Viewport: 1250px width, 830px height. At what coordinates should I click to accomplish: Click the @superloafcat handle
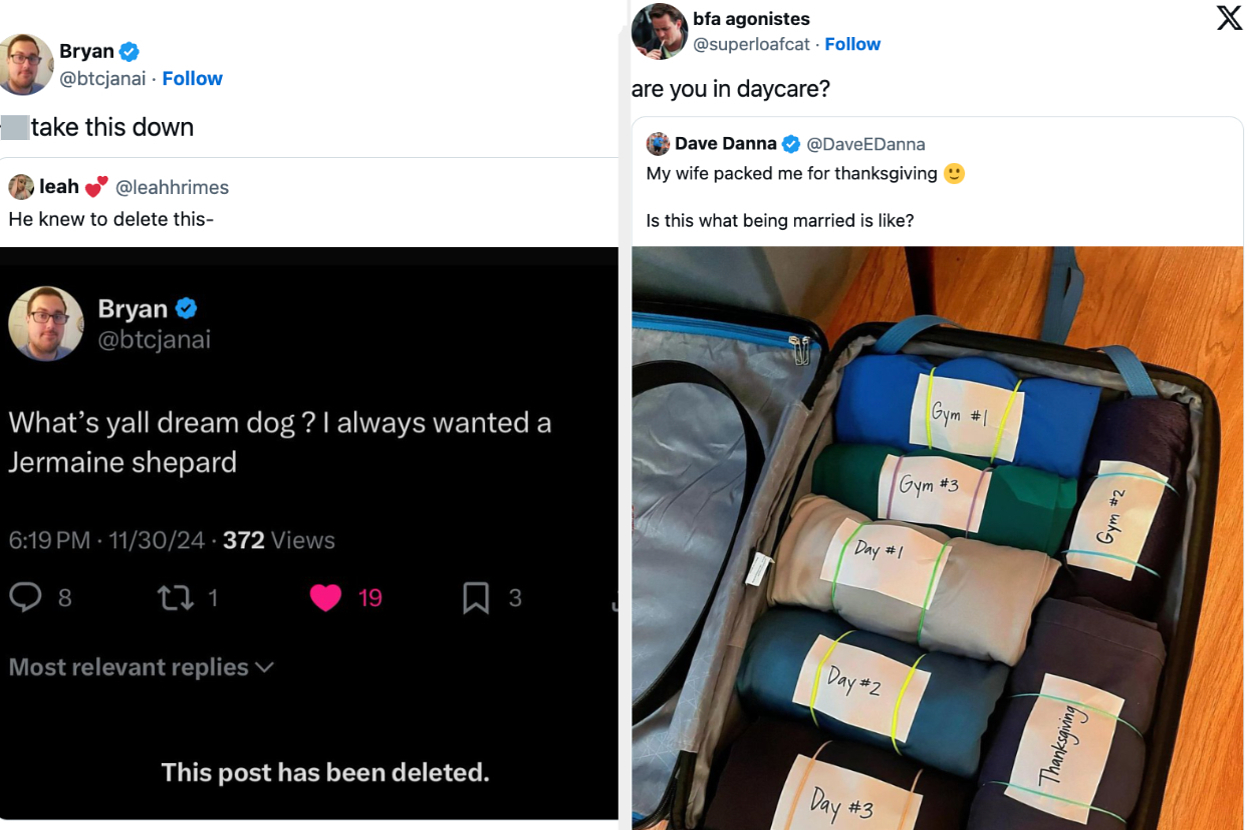753,43
